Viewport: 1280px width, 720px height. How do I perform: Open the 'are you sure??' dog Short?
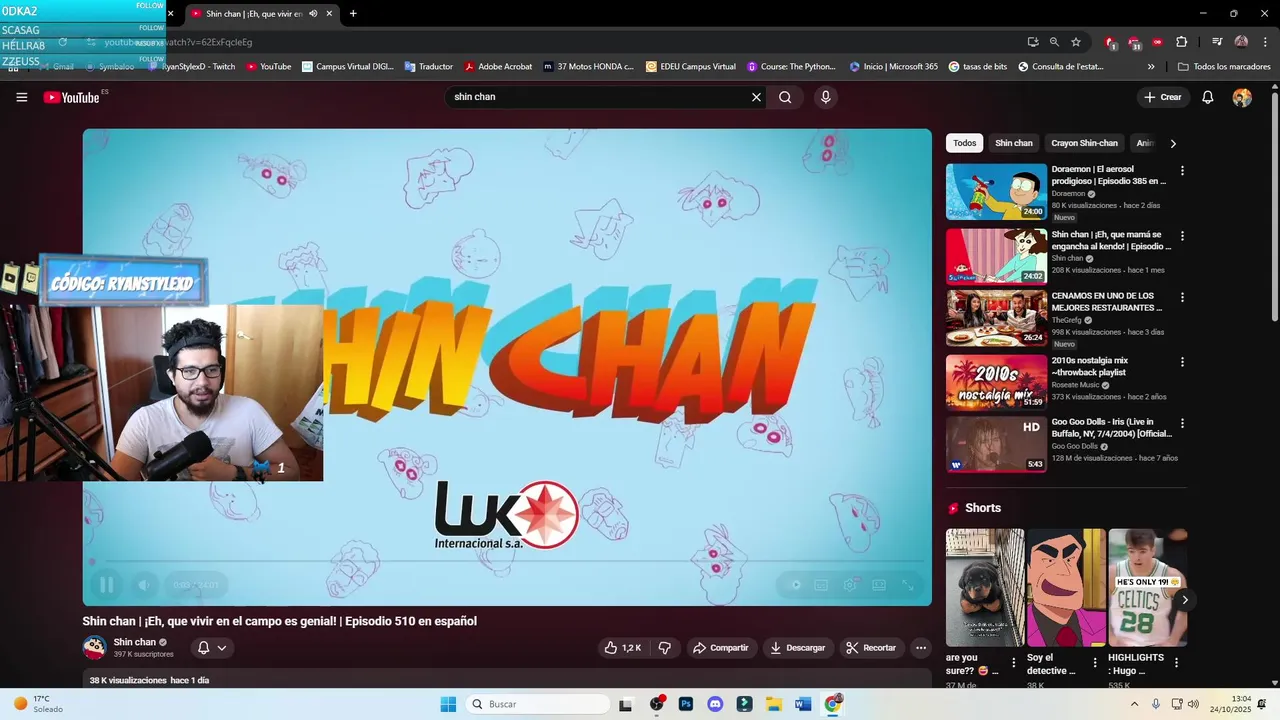pos(985,588)
